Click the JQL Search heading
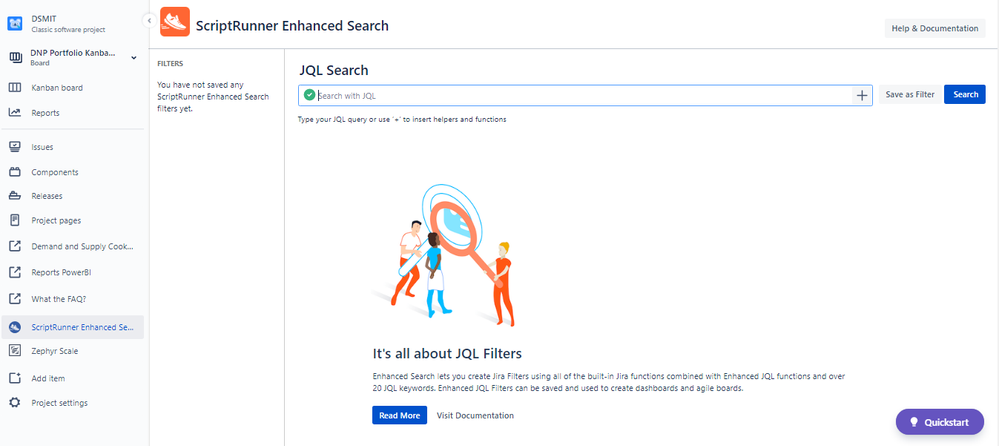Viewport: 999px width, 446px height. [x=334, y=71]
